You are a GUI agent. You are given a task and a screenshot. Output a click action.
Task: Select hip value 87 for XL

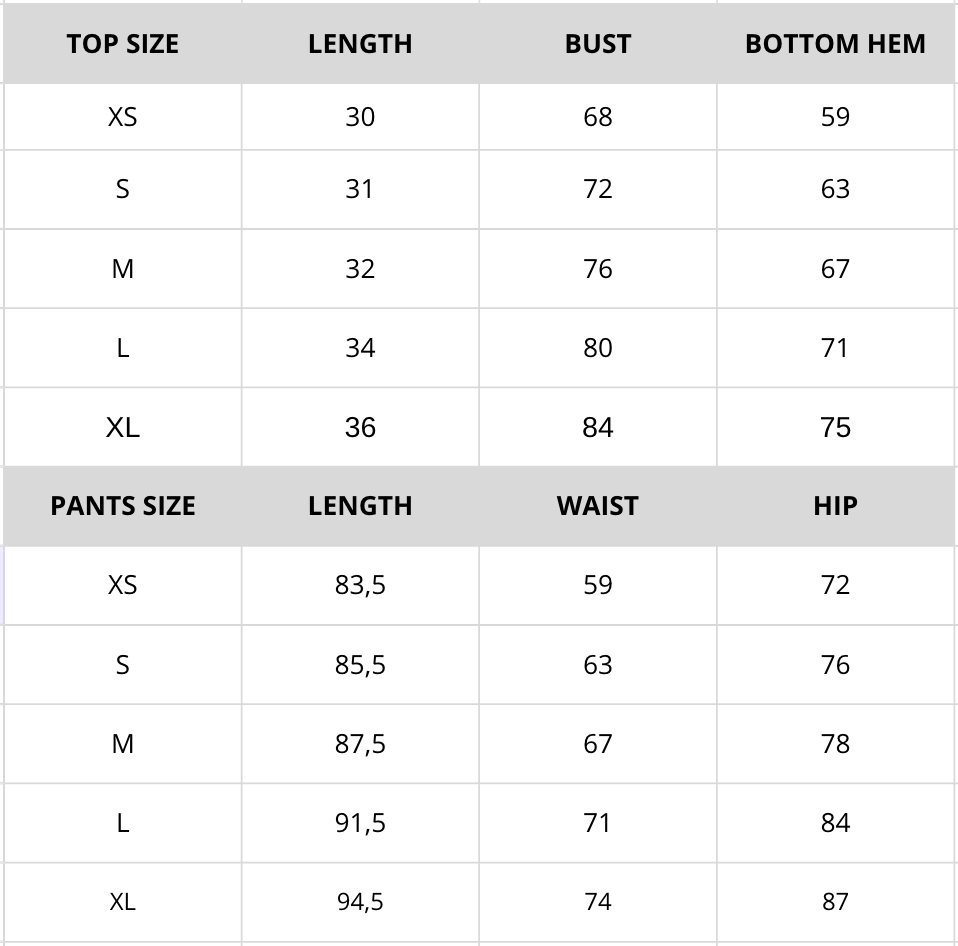click(x=835, y=902)
